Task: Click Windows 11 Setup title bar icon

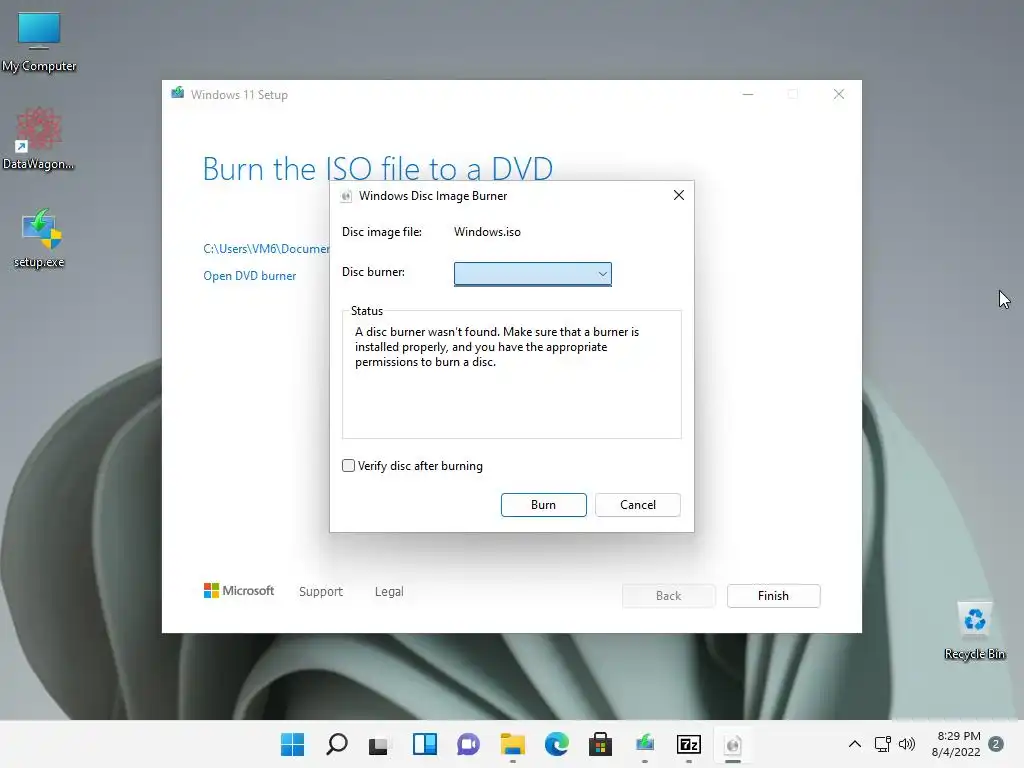Action: pos(178,93)
